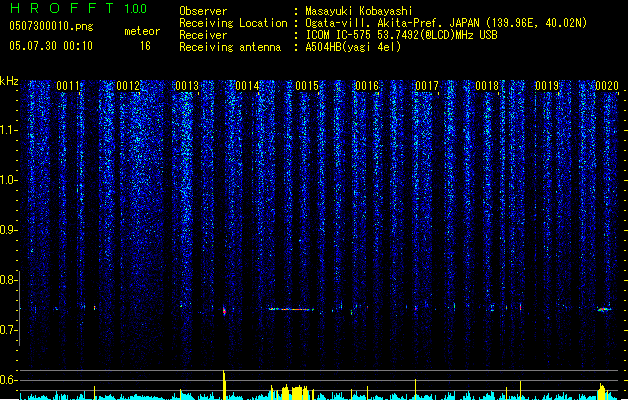629x400 pixels.
Task: Click the 0.8 kHz axis tick label
Action: point(8,280)
